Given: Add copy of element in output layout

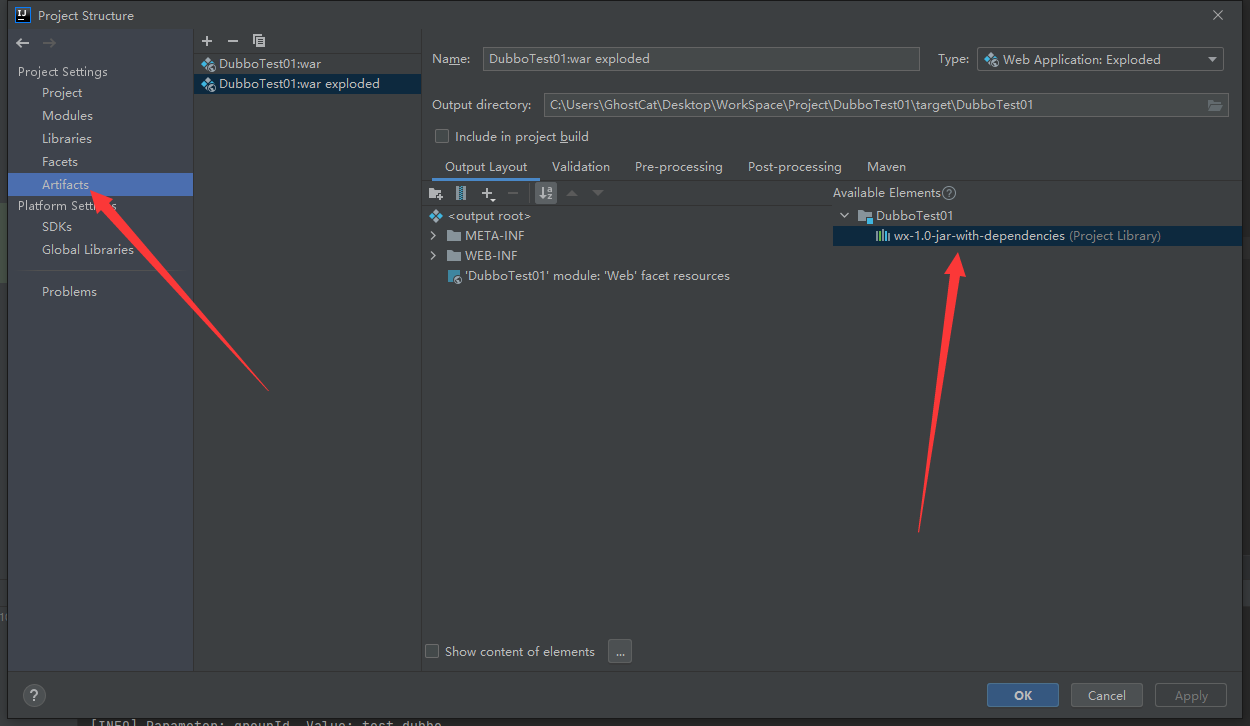Looking at the screenshot, I should [x=488, y=193].
